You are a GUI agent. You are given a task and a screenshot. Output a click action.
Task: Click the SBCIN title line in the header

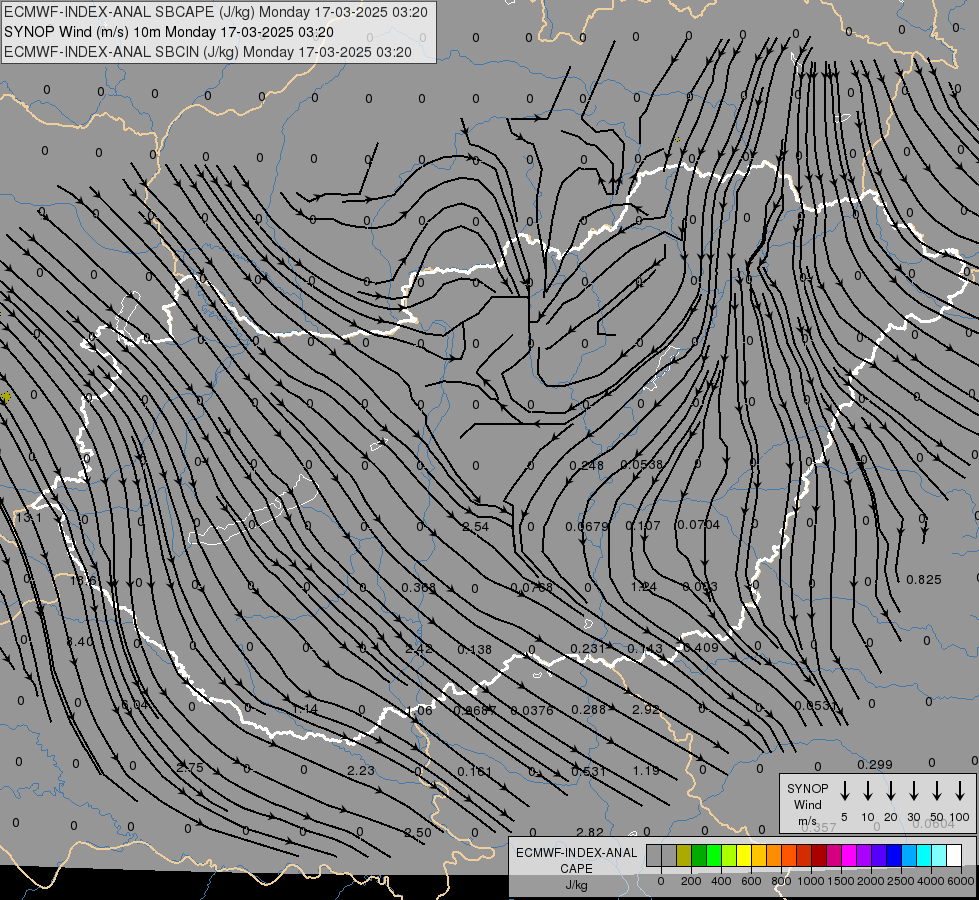coord(208,52)
